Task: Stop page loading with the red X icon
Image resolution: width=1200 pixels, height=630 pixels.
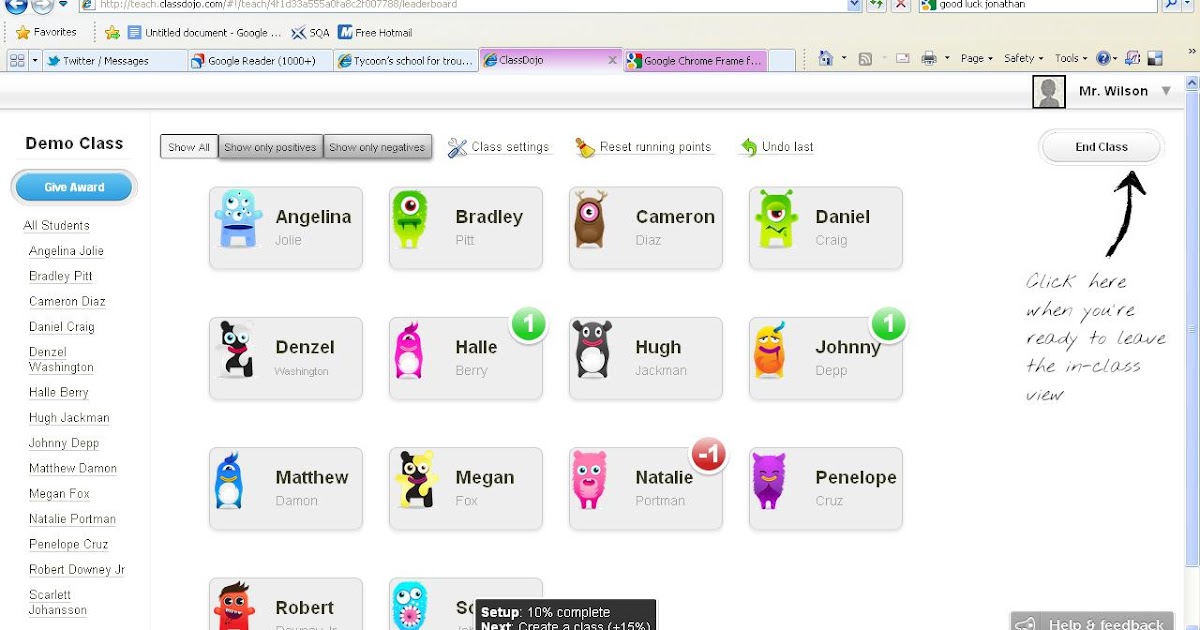Action: (901, 5)
